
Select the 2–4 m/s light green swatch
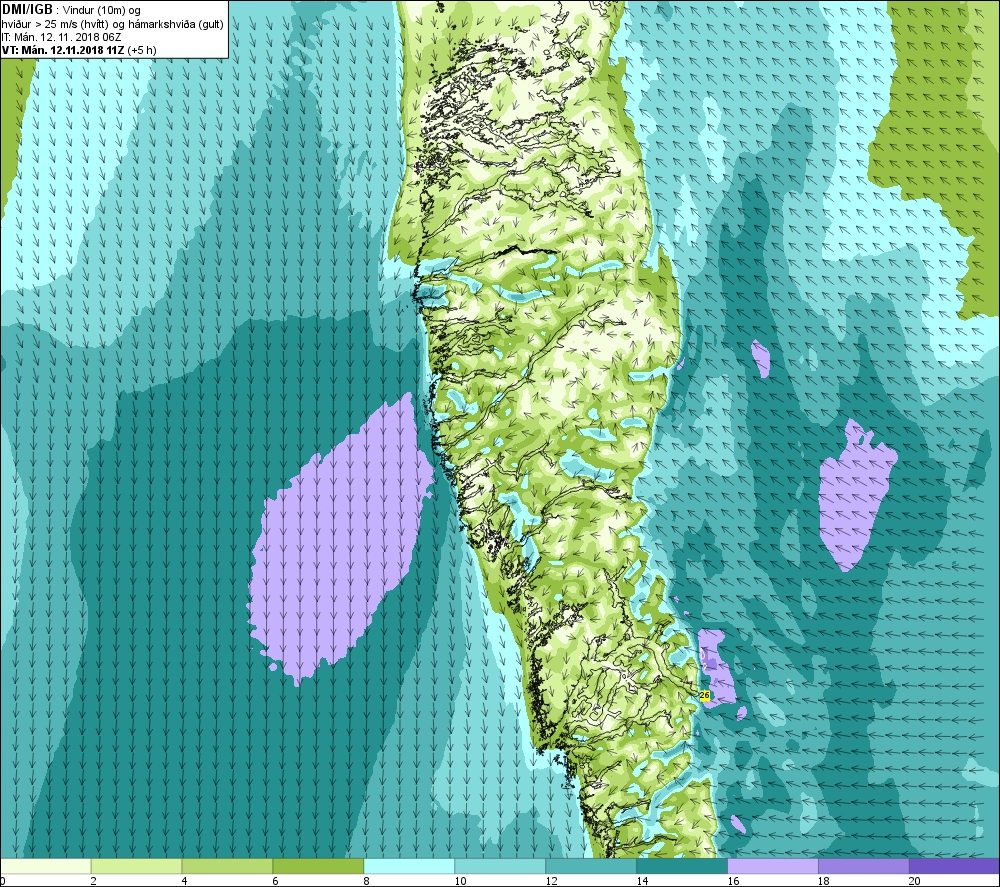click(x=136, y=866)
